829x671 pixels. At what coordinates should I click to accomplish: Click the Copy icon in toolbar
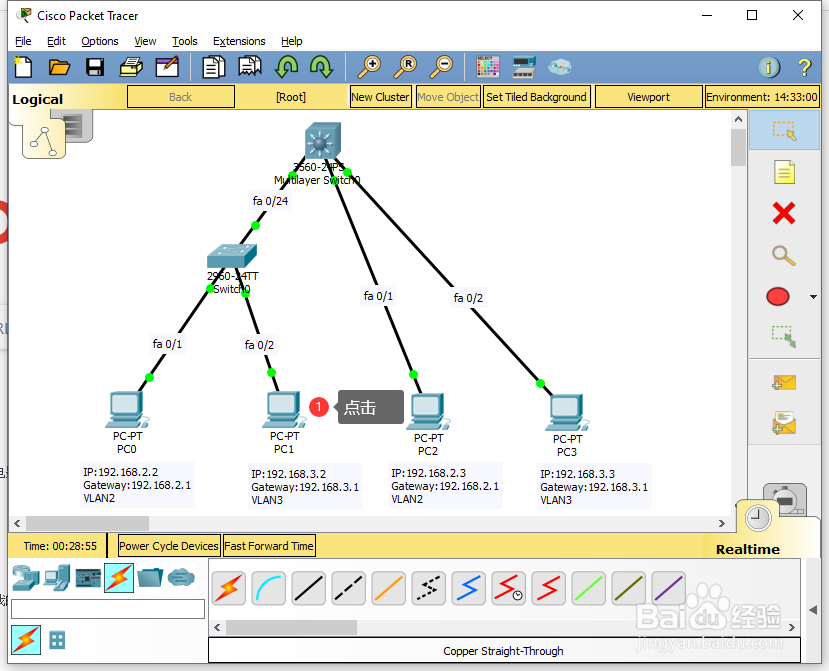click(214, 67)
